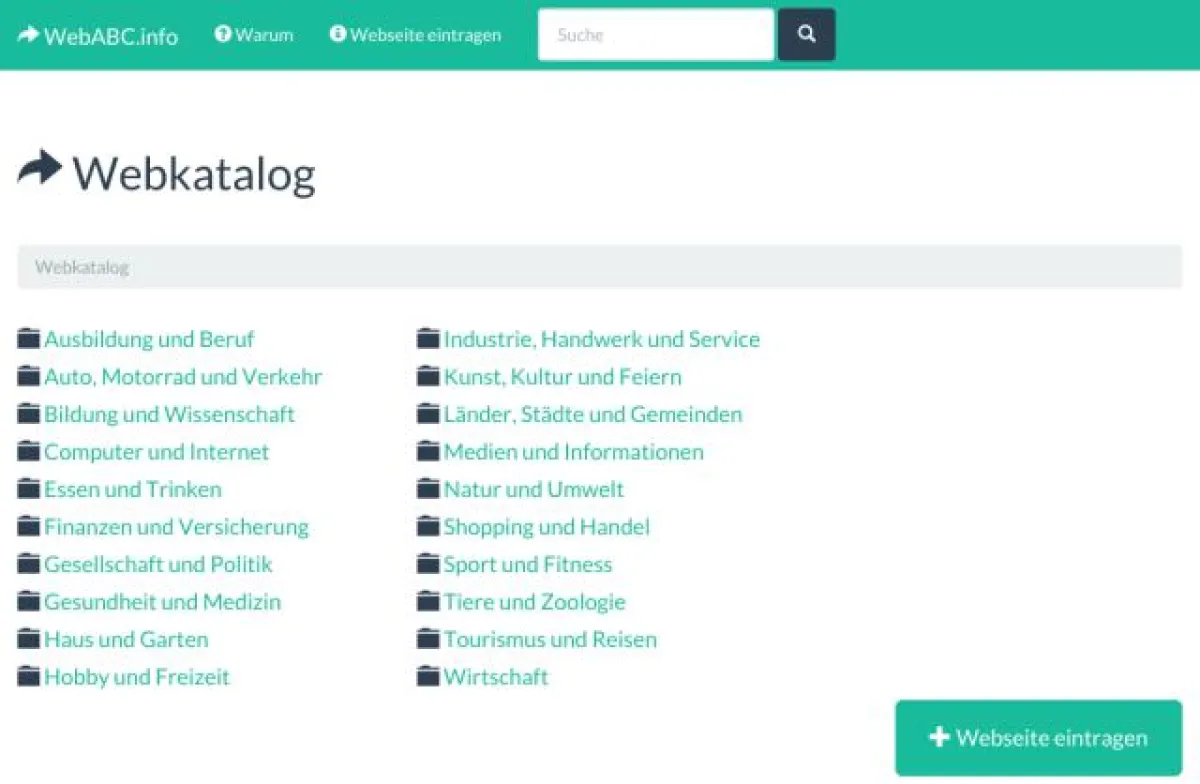Click the magnifying glass search button
The image size is (1200, 784).
pos(806,35)
